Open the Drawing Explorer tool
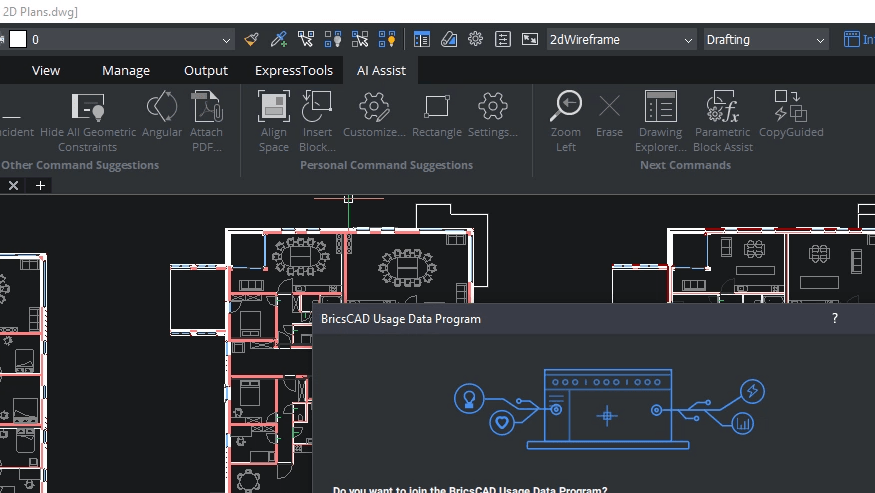The width and height of the screenshot is (875, 493). tap(661, 106)
